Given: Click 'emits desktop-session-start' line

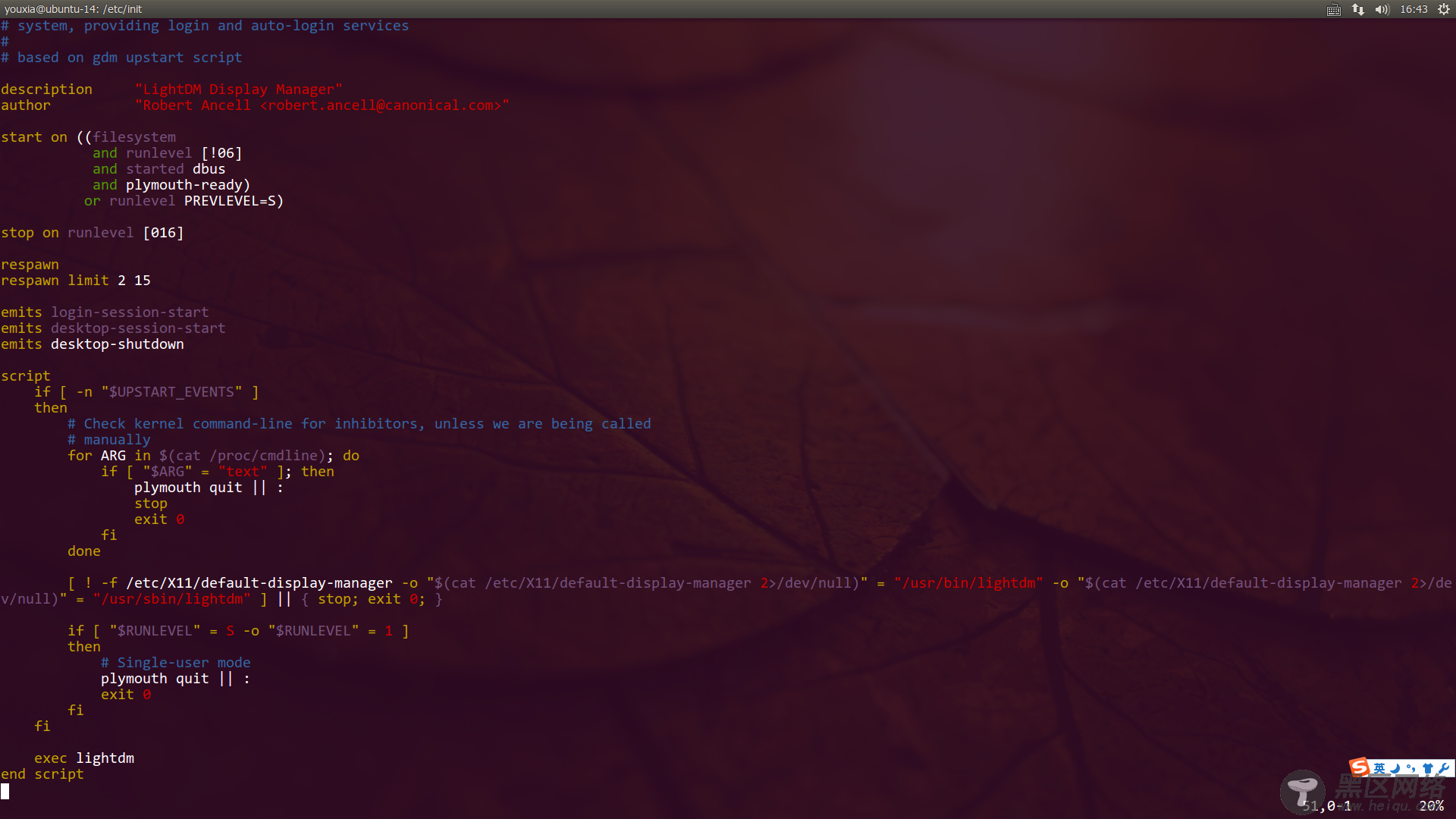Looking at the screenshot, I should tap(113, 328).
